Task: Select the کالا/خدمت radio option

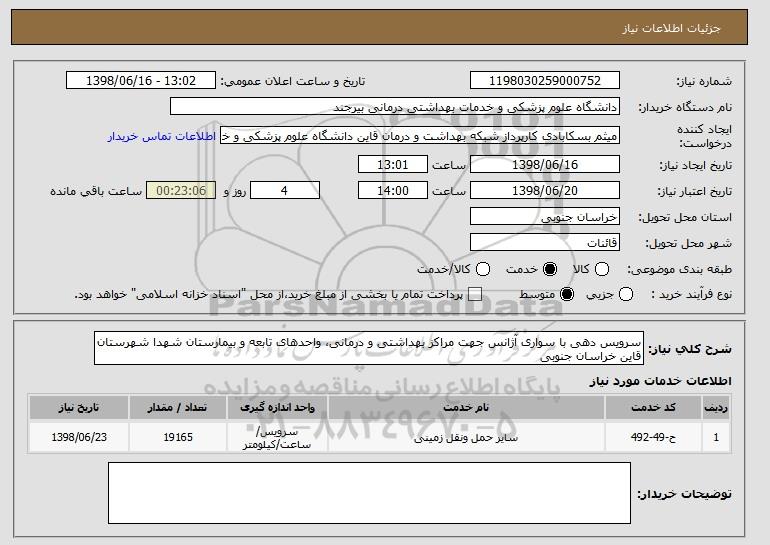Action: pyautogui.click(x=483, y=269)
